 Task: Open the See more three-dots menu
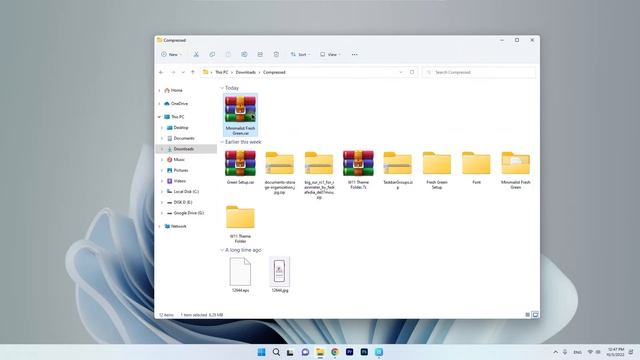click(x=355, y=54)
